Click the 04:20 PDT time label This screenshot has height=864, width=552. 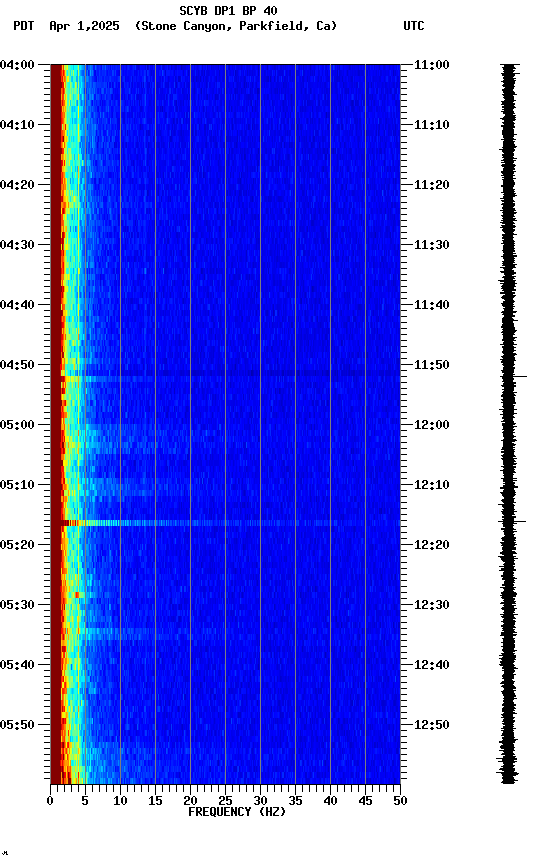[17, 185]
